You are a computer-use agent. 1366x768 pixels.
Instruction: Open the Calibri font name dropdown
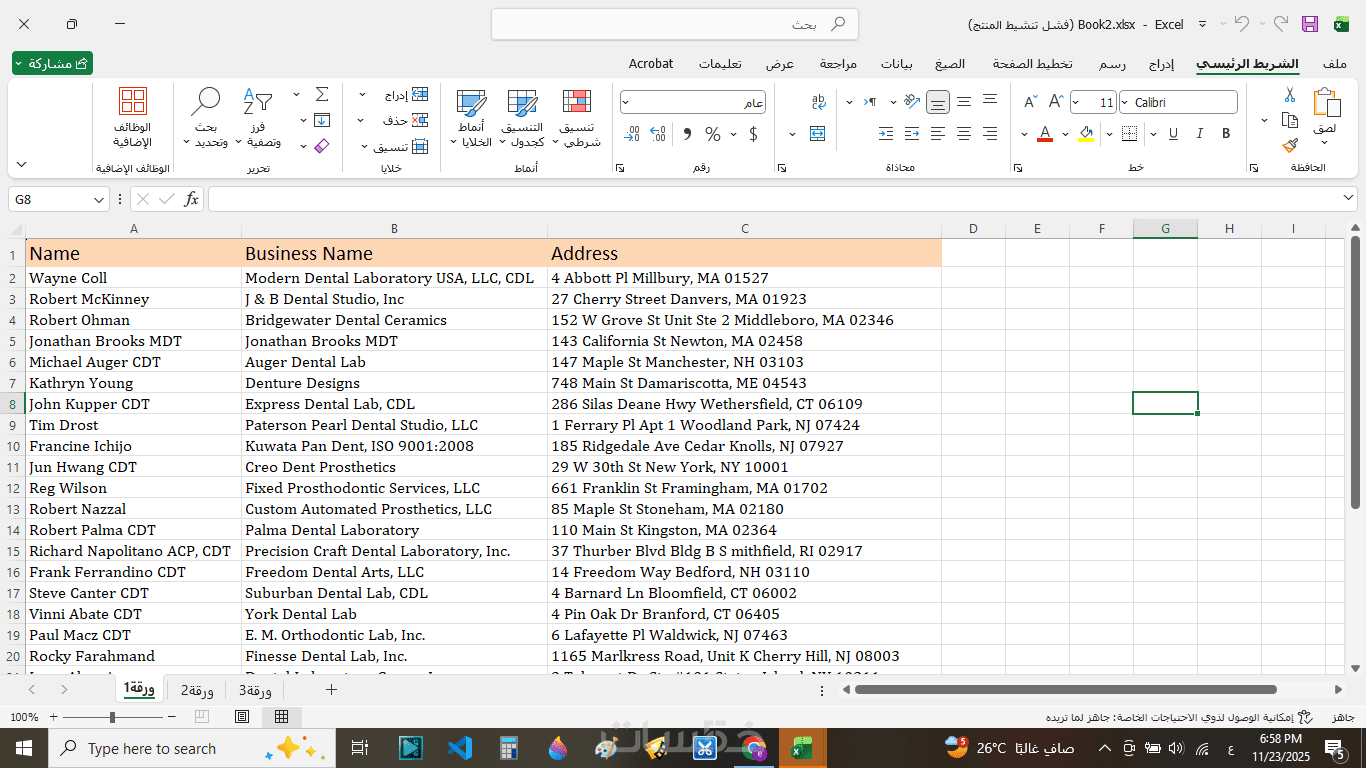(1124, 102)
